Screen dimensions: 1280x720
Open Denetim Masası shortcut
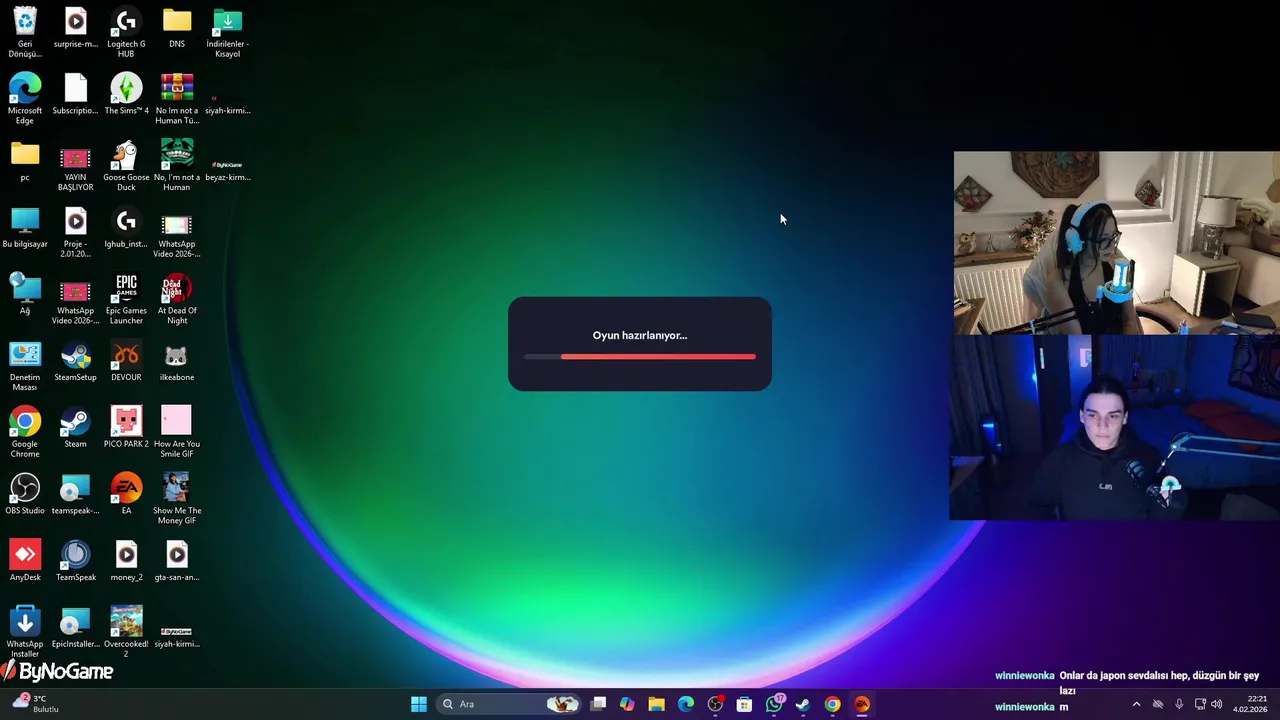25,366
